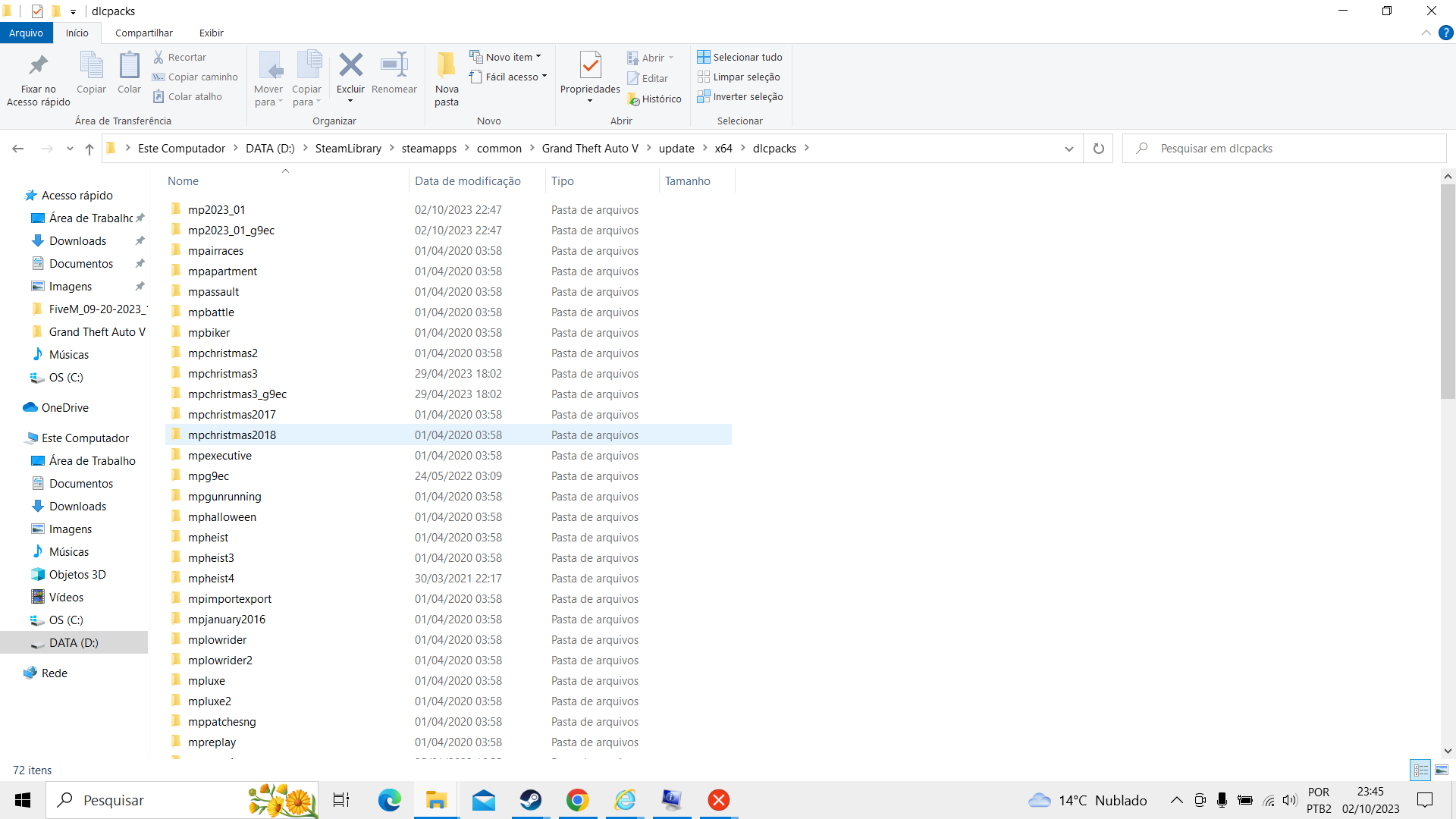
Task: Click Inverter seleção
Action: click(x=740, y=96)
